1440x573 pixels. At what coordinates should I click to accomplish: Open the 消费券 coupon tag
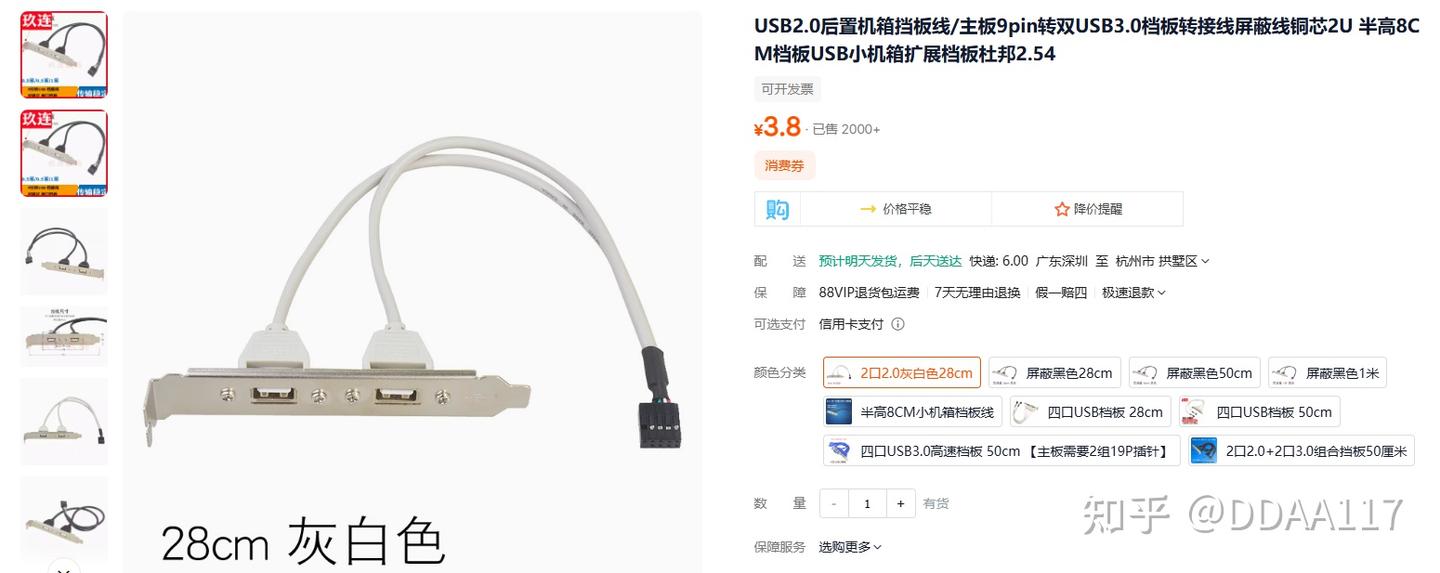(785, 166)
